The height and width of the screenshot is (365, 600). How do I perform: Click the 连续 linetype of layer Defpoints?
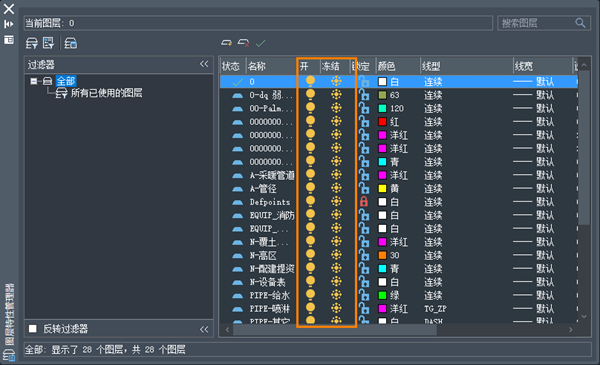(433, 202)
